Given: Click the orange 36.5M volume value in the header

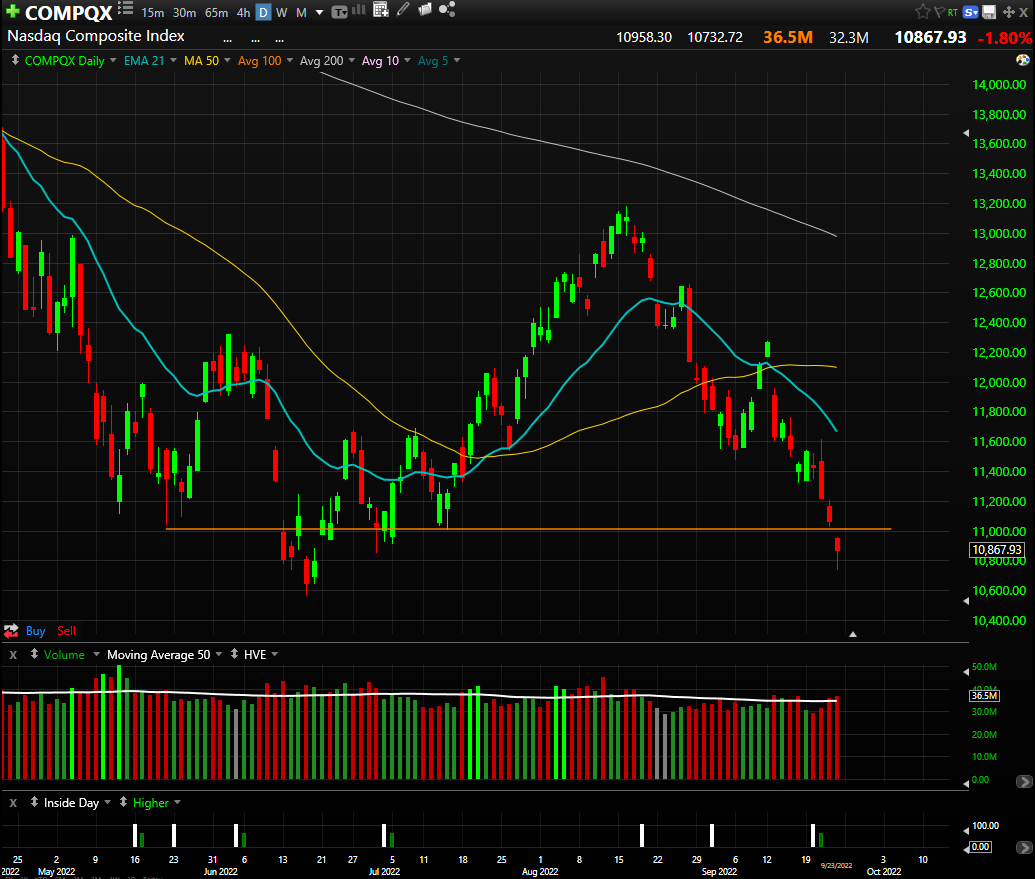Looking at the screenshot, I should (x=787, y=37).
